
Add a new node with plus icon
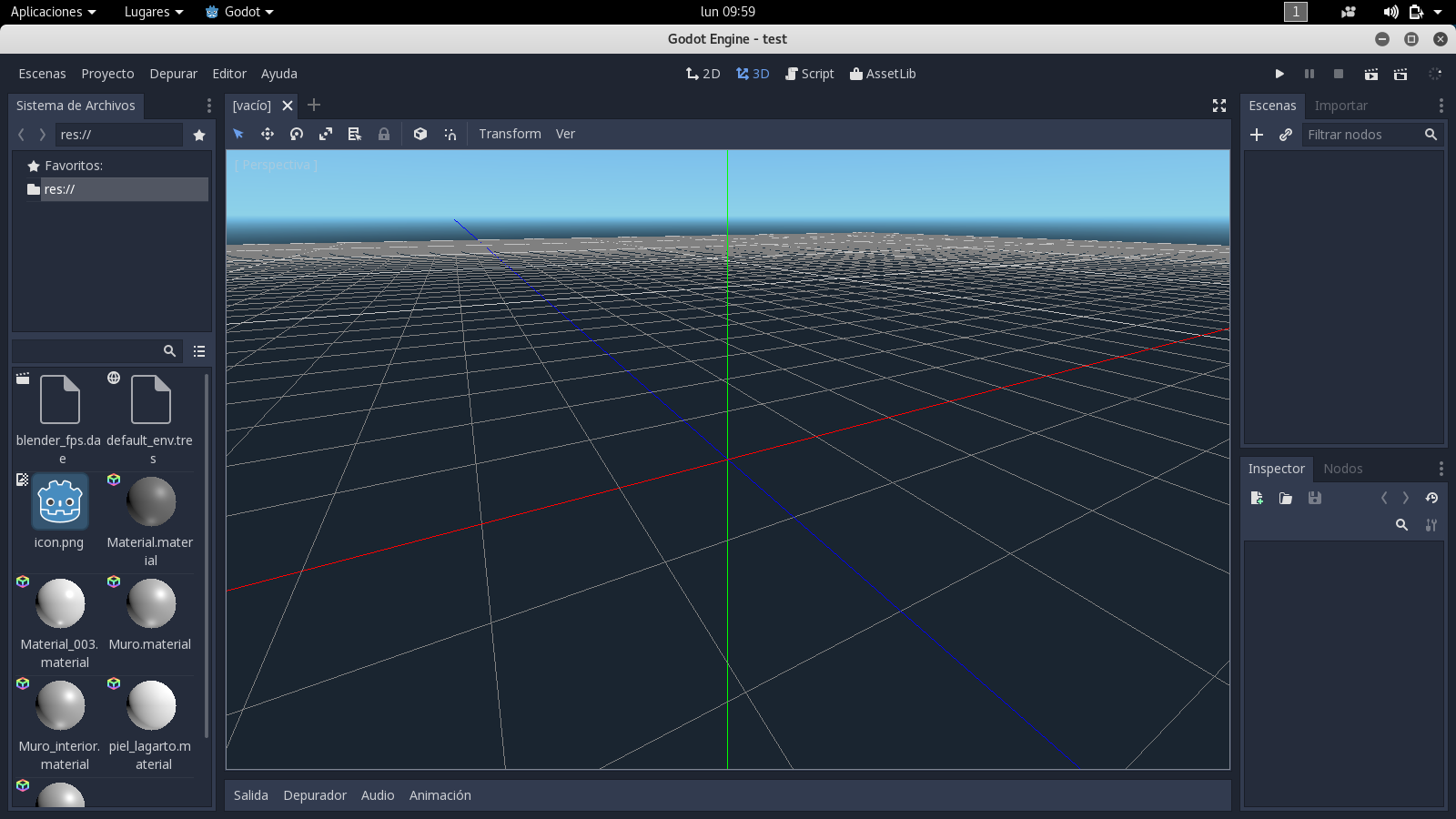1257,135
